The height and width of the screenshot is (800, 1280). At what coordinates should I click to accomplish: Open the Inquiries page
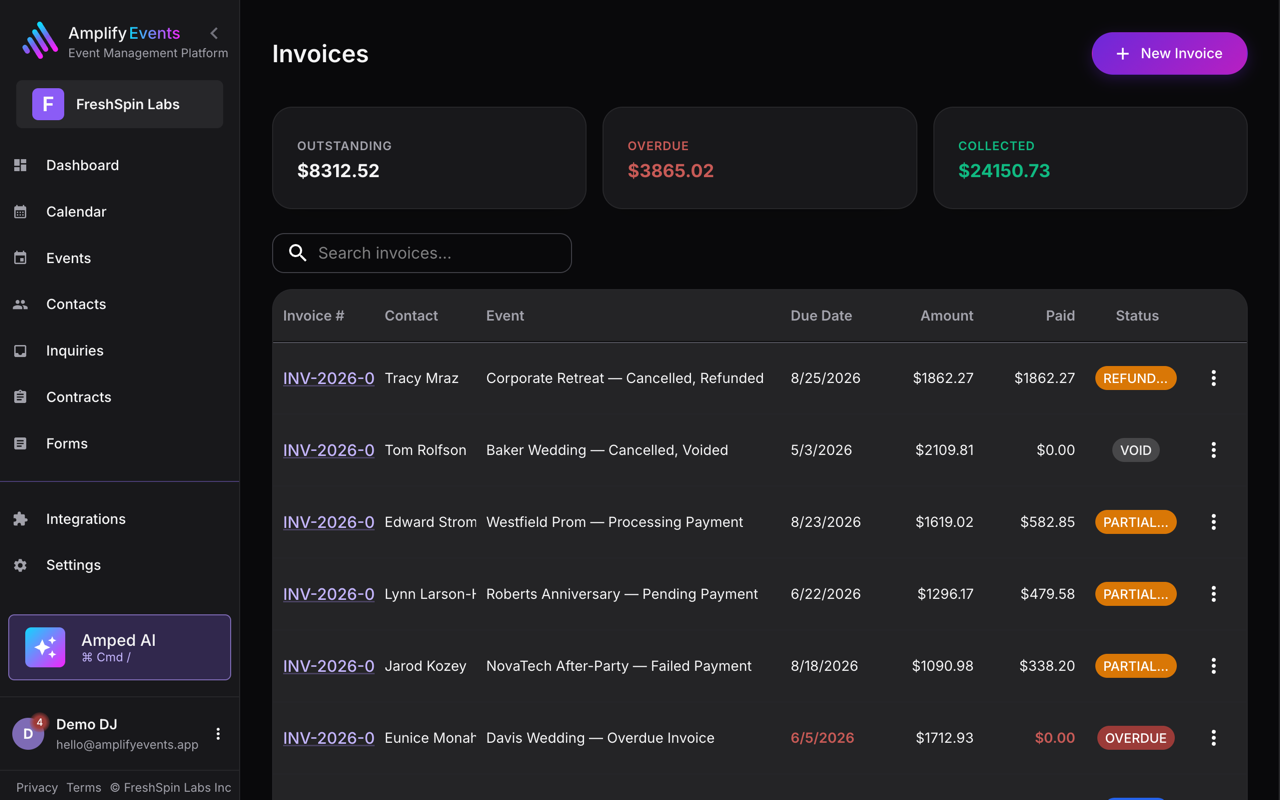pyautogui.click(x=119, y=351)
